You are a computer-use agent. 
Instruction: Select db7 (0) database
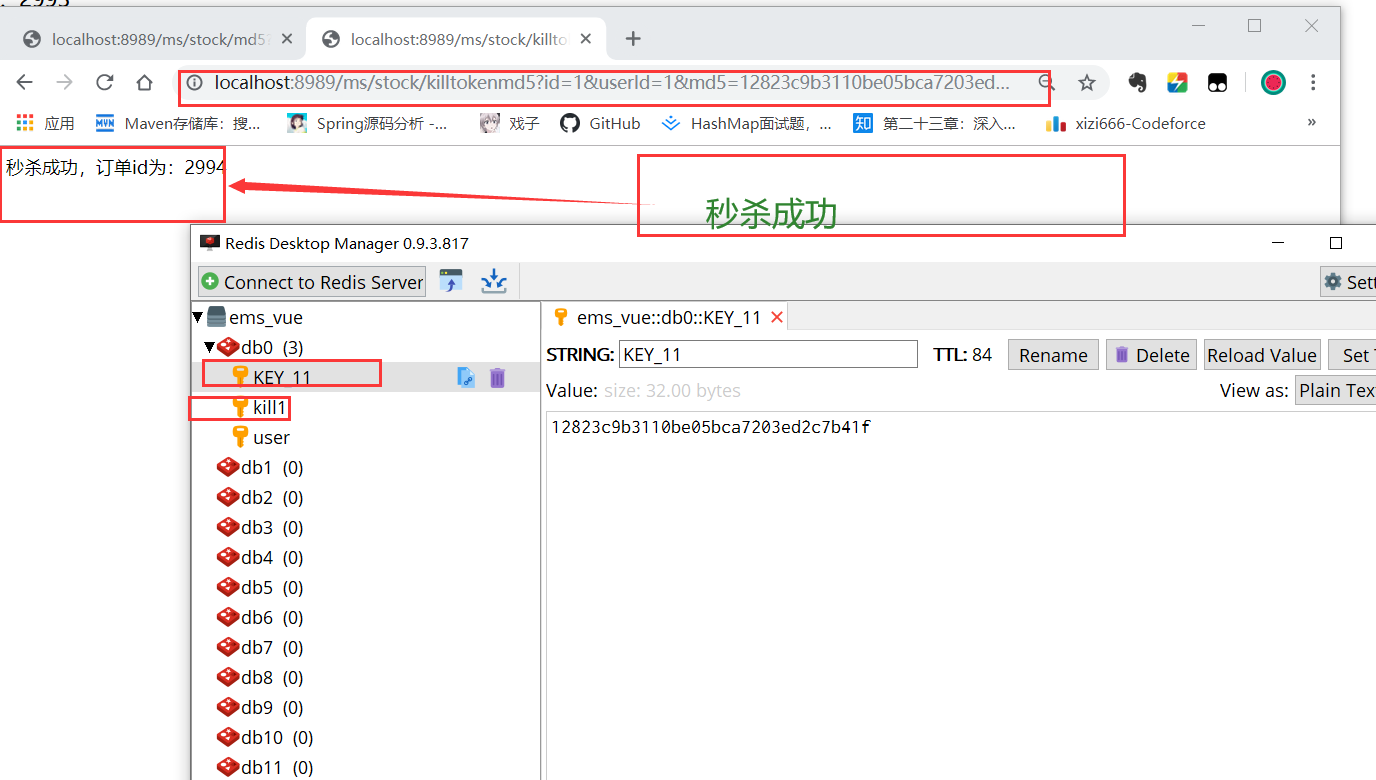(x=260, y=647)
